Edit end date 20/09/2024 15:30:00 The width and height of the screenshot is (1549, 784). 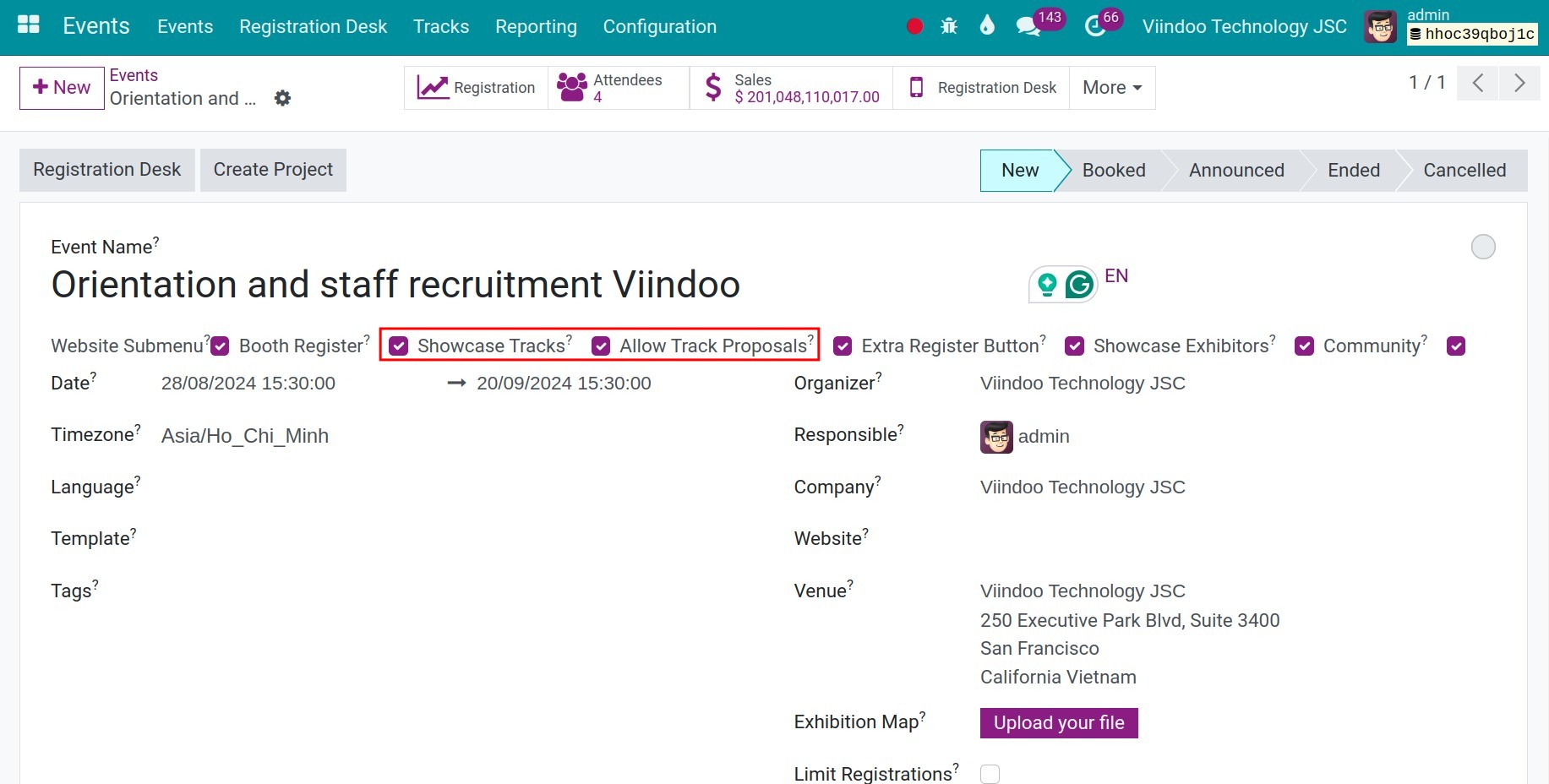564,384
